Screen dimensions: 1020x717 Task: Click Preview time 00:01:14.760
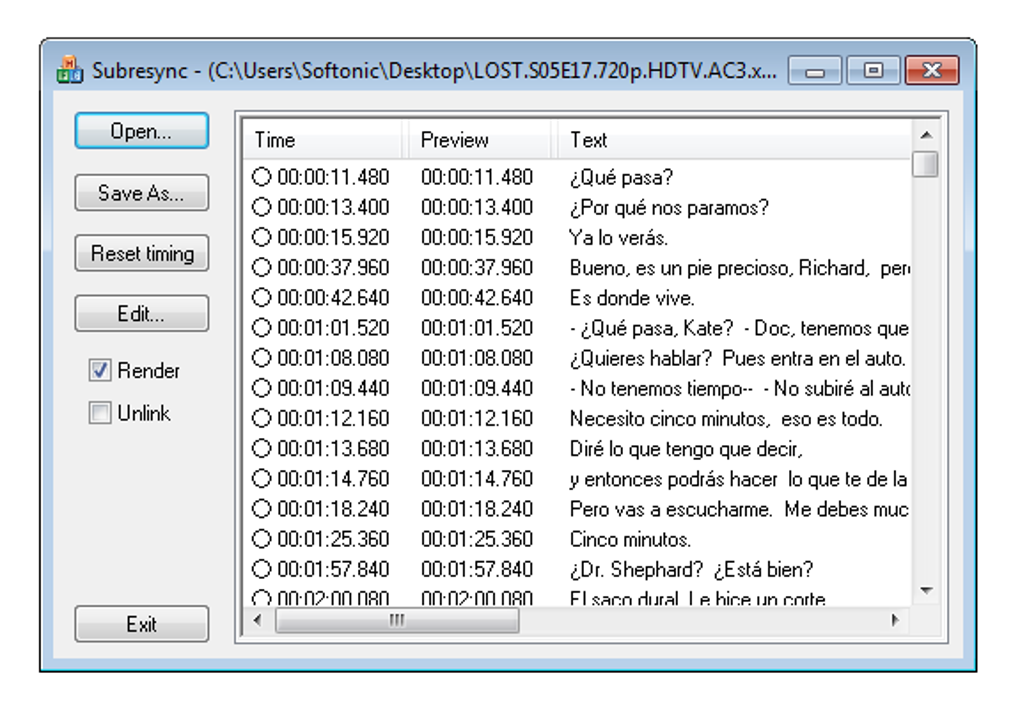coord(477,479)
